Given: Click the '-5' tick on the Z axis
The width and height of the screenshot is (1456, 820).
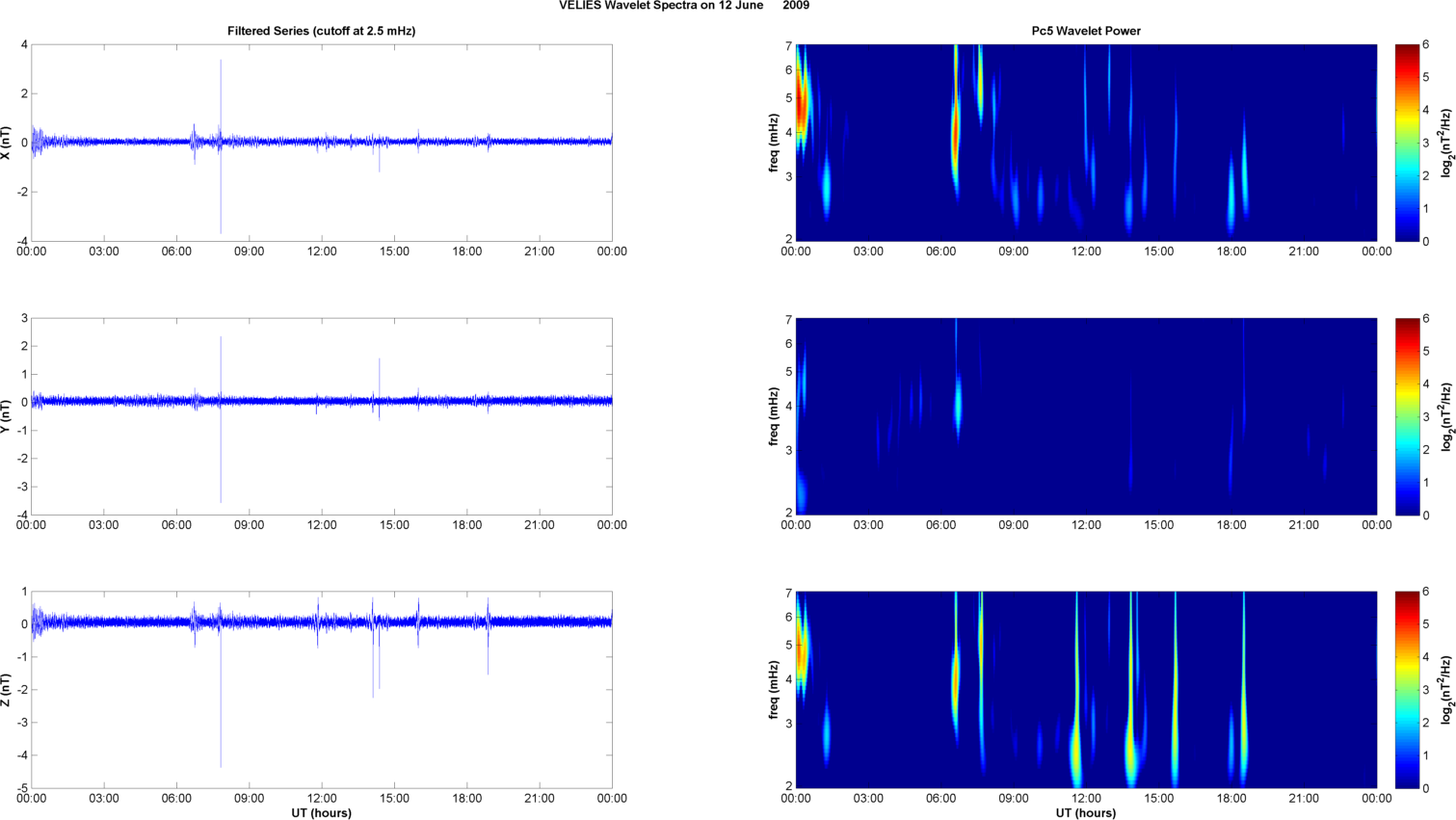Looking at the screenshot, I should [x=22, y=788].
